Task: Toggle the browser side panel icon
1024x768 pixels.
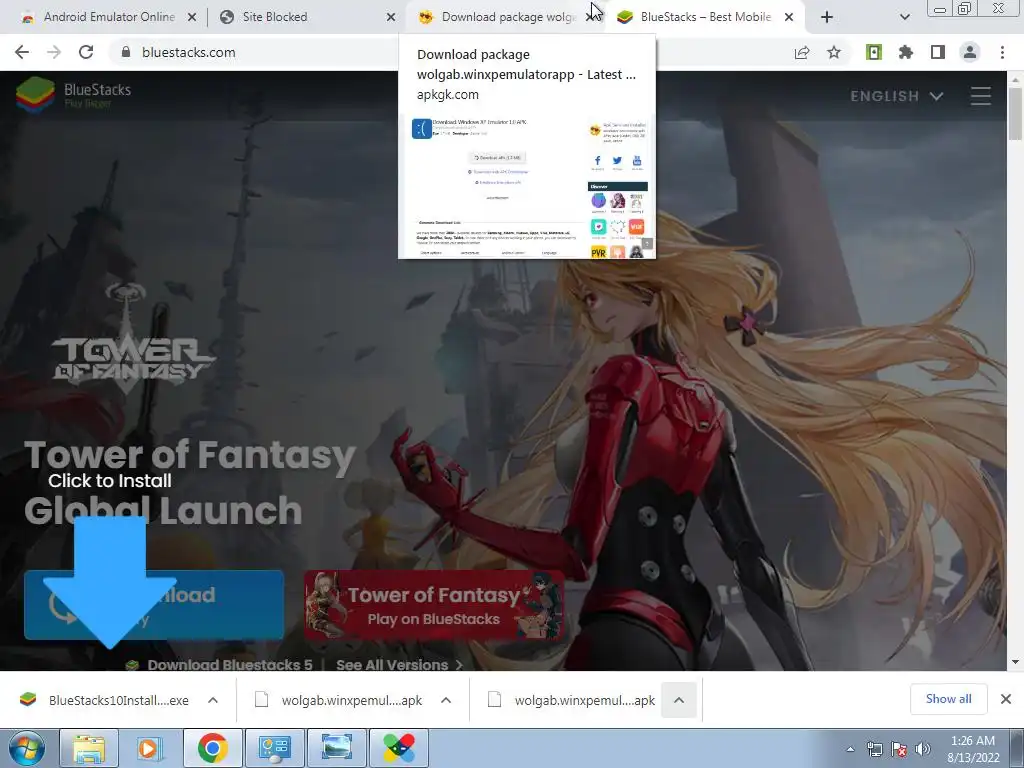Action: point(938,52)
